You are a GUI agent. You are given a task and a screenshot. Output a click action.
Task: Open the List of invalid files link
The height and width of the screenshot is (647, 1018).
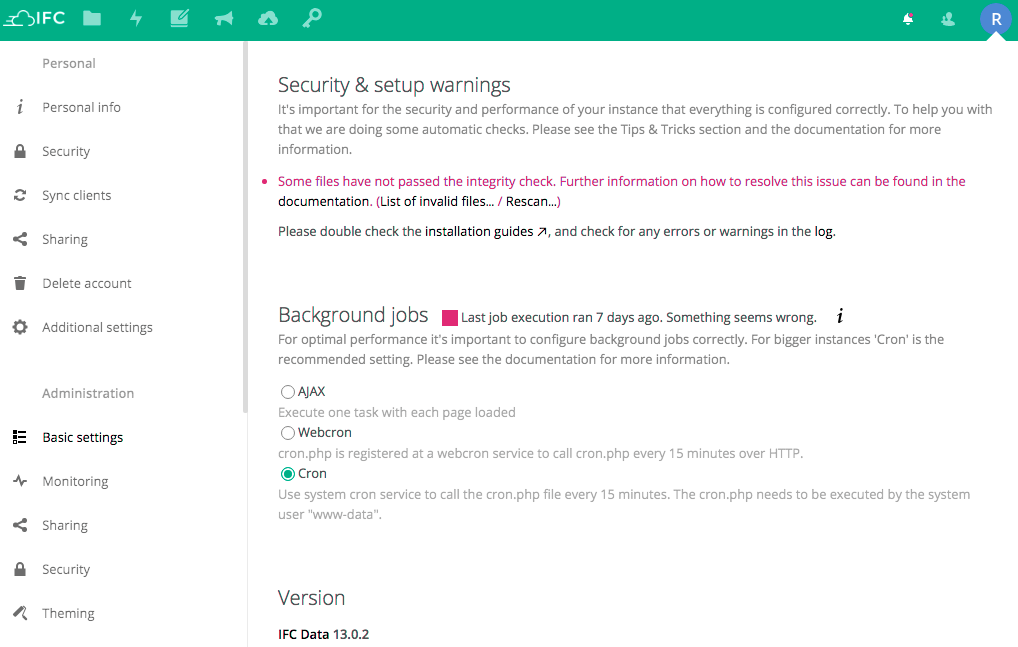[436, 201]
